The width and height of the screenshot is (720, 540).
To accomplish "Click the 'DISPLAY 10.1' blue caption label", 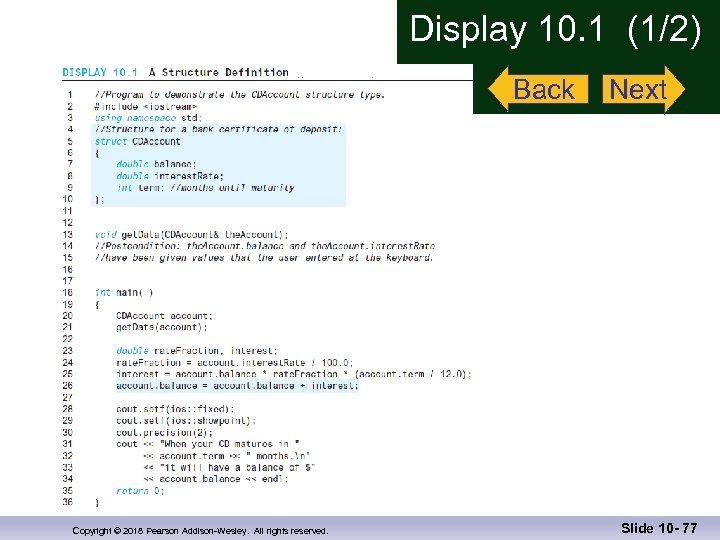I will [x=100, y=72].
